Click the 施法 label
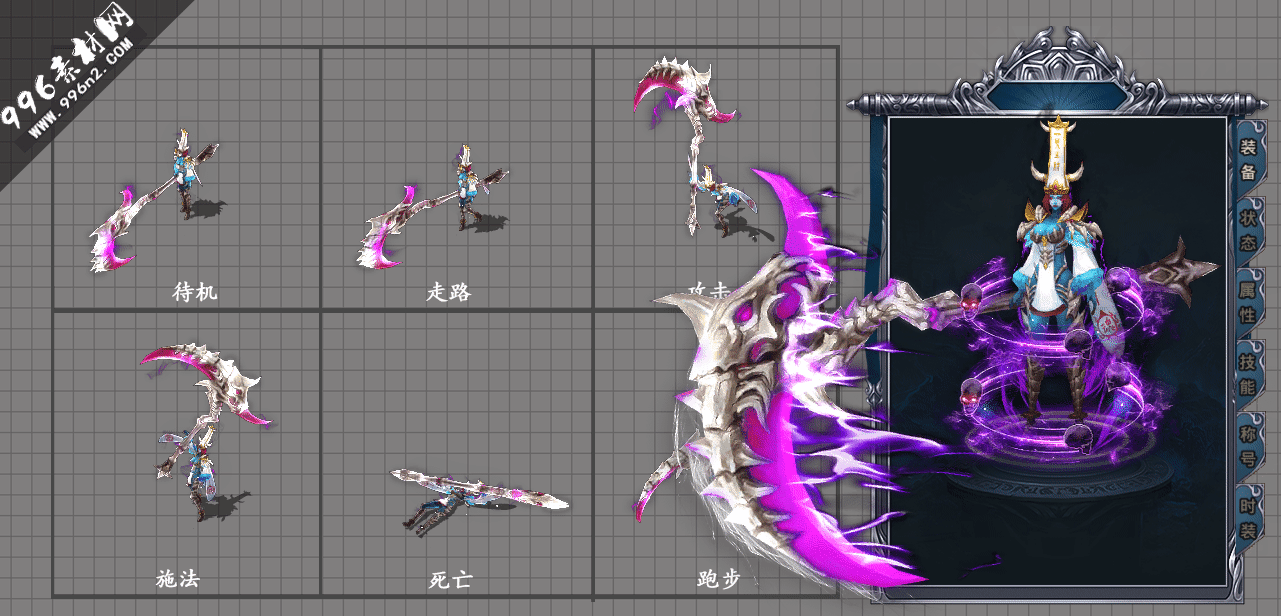 (x=179, y=579)
